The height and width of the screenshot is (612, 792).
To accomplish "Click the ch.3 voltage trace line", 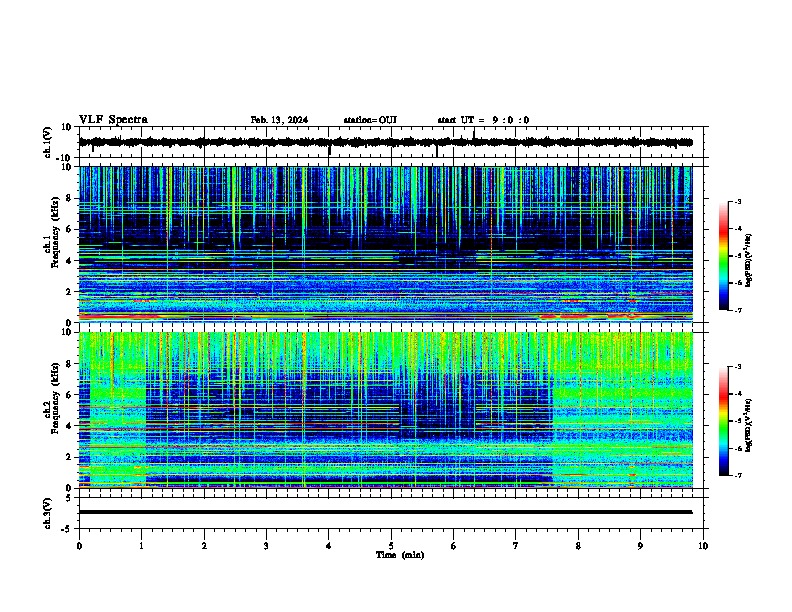I will coord(385,512).
